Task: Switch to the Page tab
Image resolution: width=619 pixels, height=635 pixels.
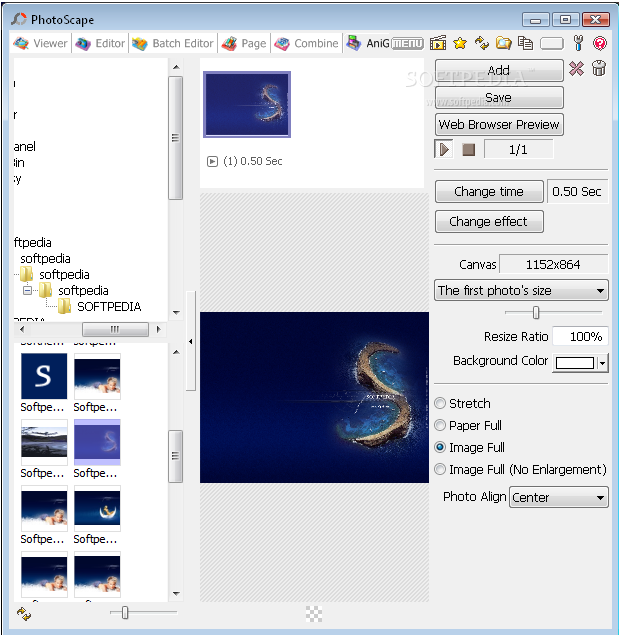Action: [244, 43]
